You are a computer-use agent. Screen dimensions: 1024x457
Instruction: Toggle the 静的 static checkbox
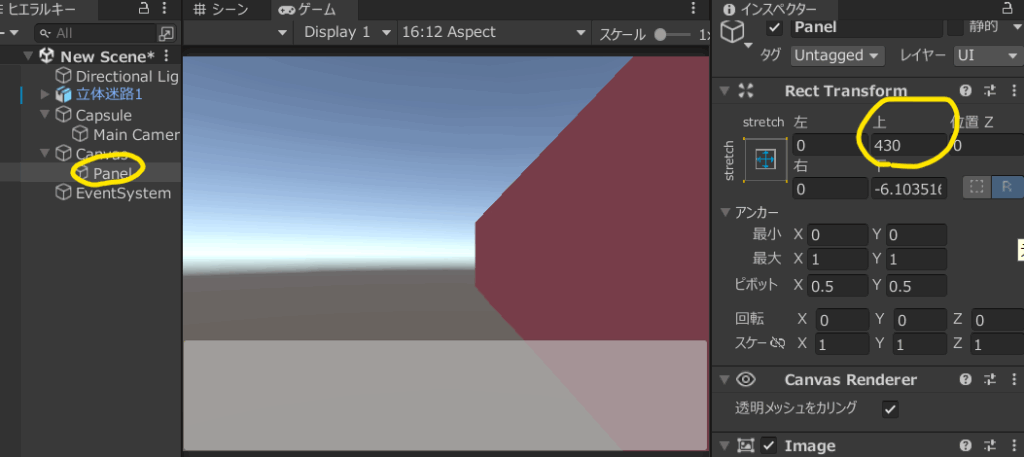point(956,28)
